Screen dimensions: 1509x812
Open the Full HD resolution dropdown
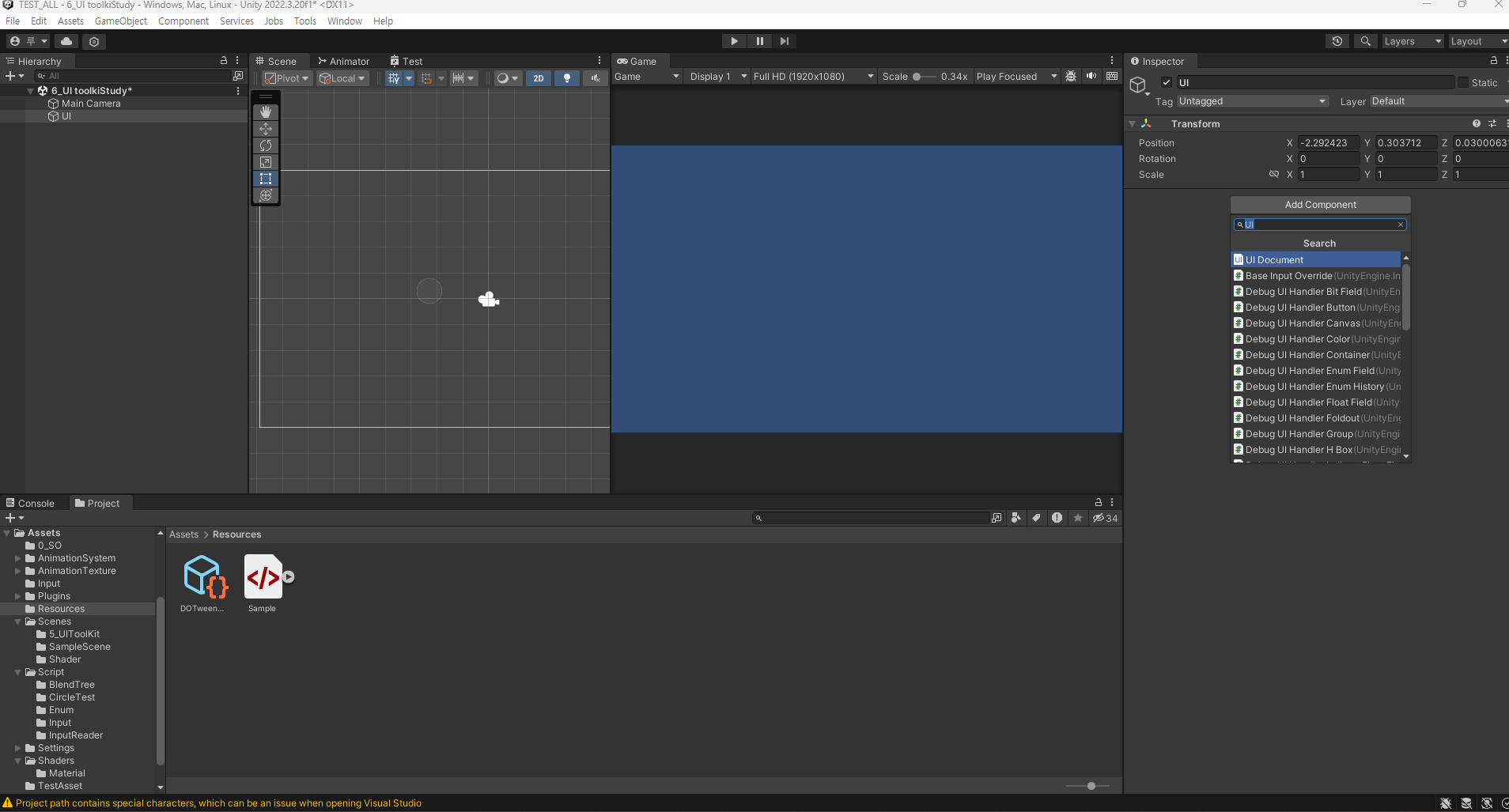click(813, 77)
